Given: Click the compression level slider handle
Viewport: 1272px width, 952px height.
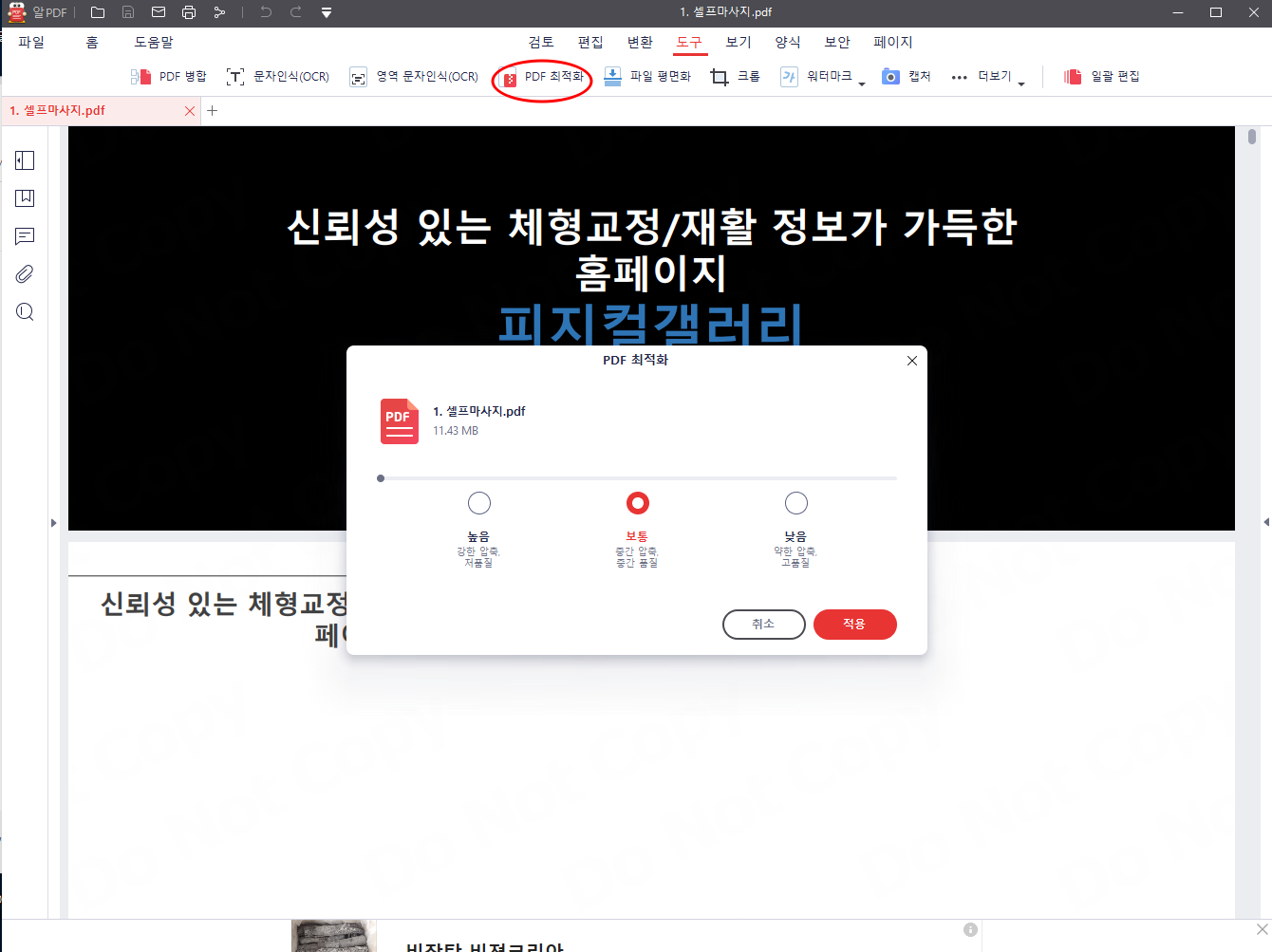Looking at the screenshot, I should pos(381,478).
